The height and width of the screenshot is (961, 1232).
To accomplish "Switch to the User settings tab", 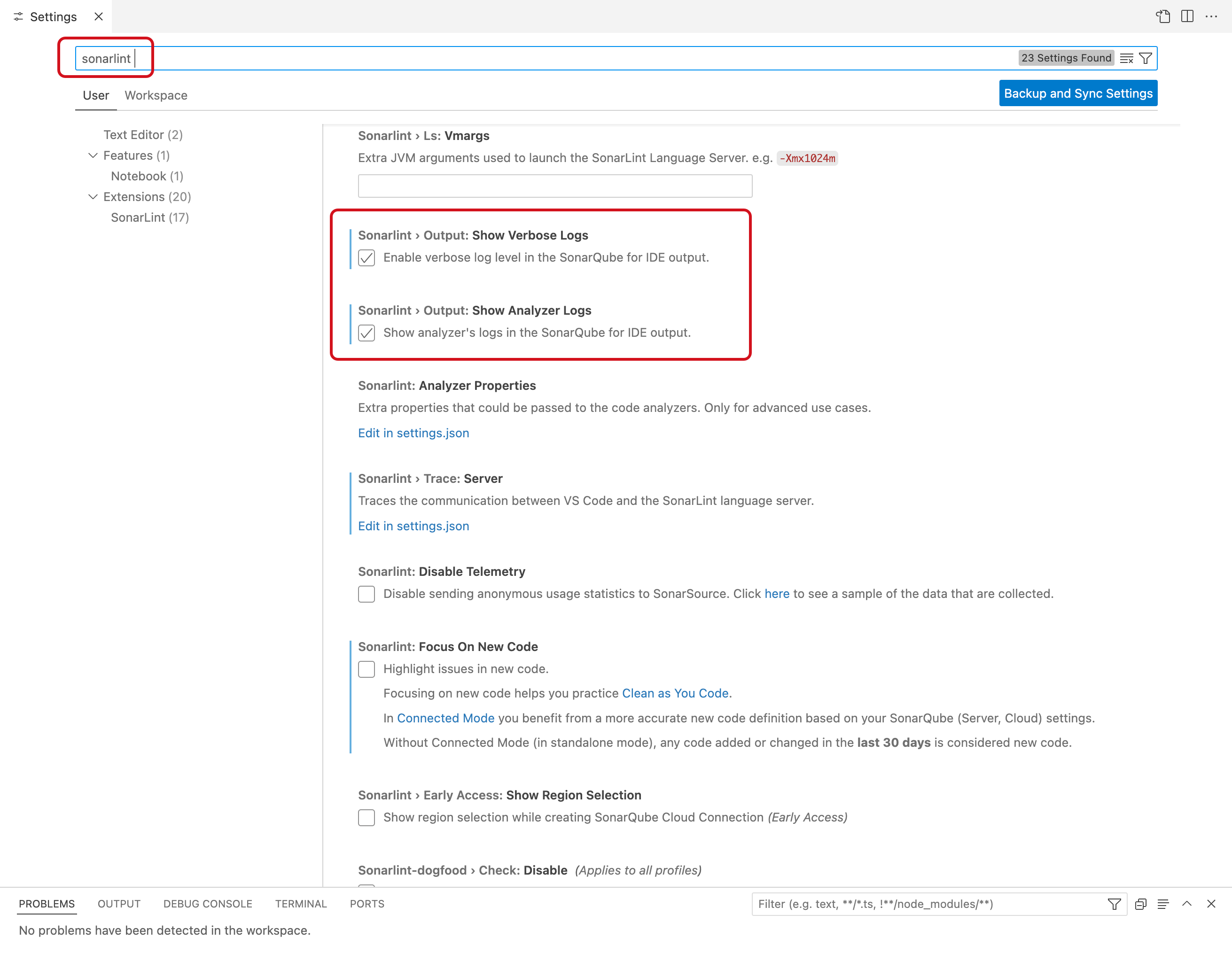I will coord(96,95).
